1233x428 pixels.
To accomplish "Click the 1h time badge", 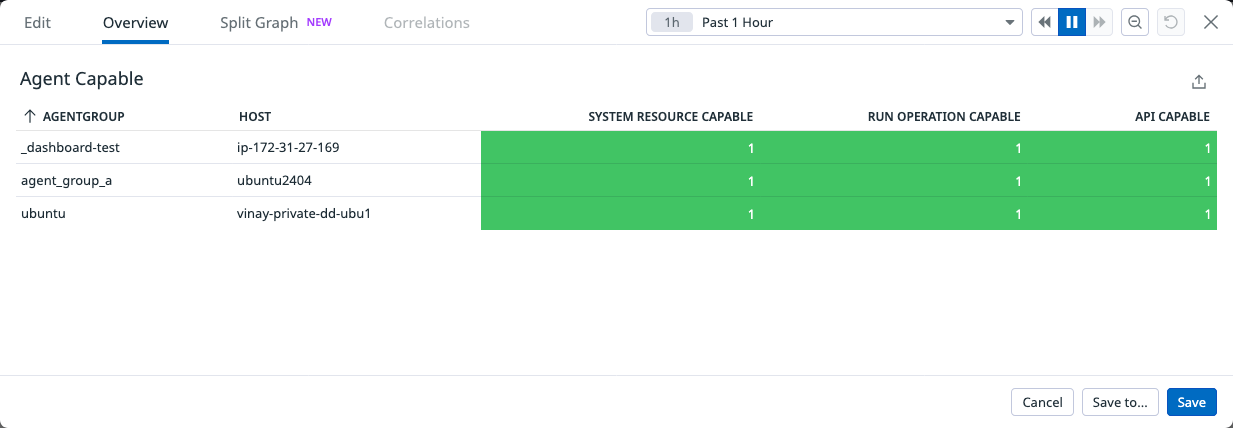I will coord(672,22).
